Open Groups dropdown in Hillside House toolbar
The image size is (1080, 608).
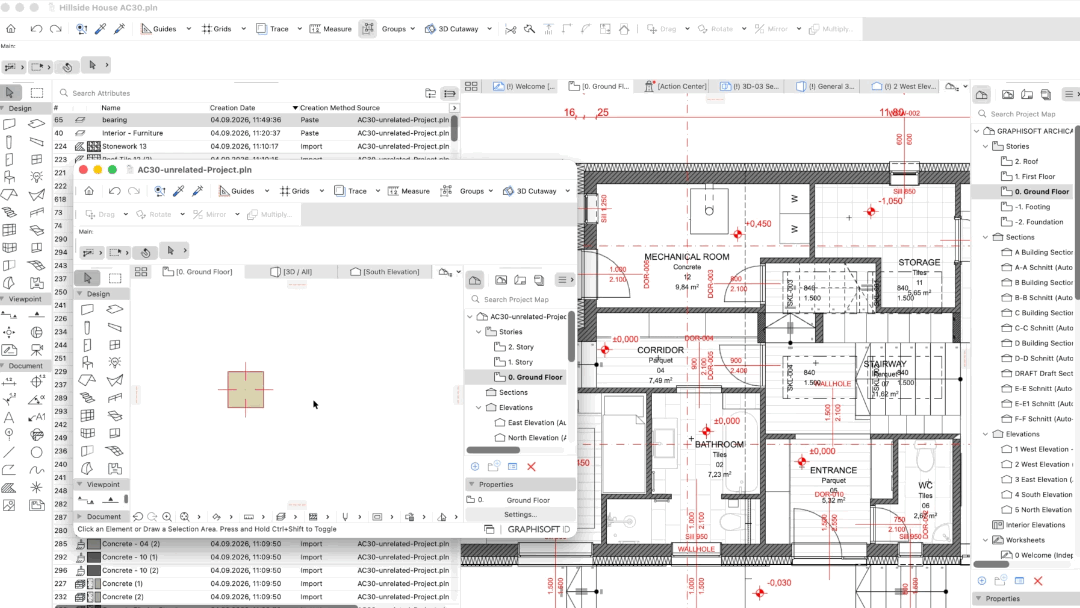[x=413, y=29]
